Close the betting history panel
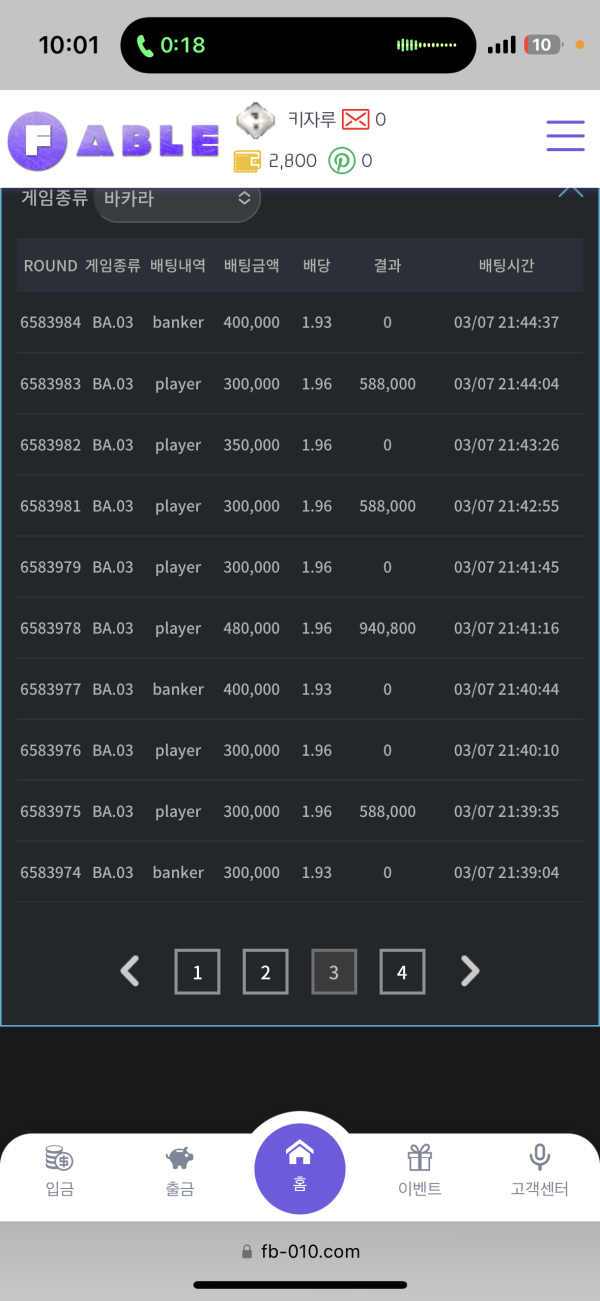600x1301 pixels. [x=570, y=190]
